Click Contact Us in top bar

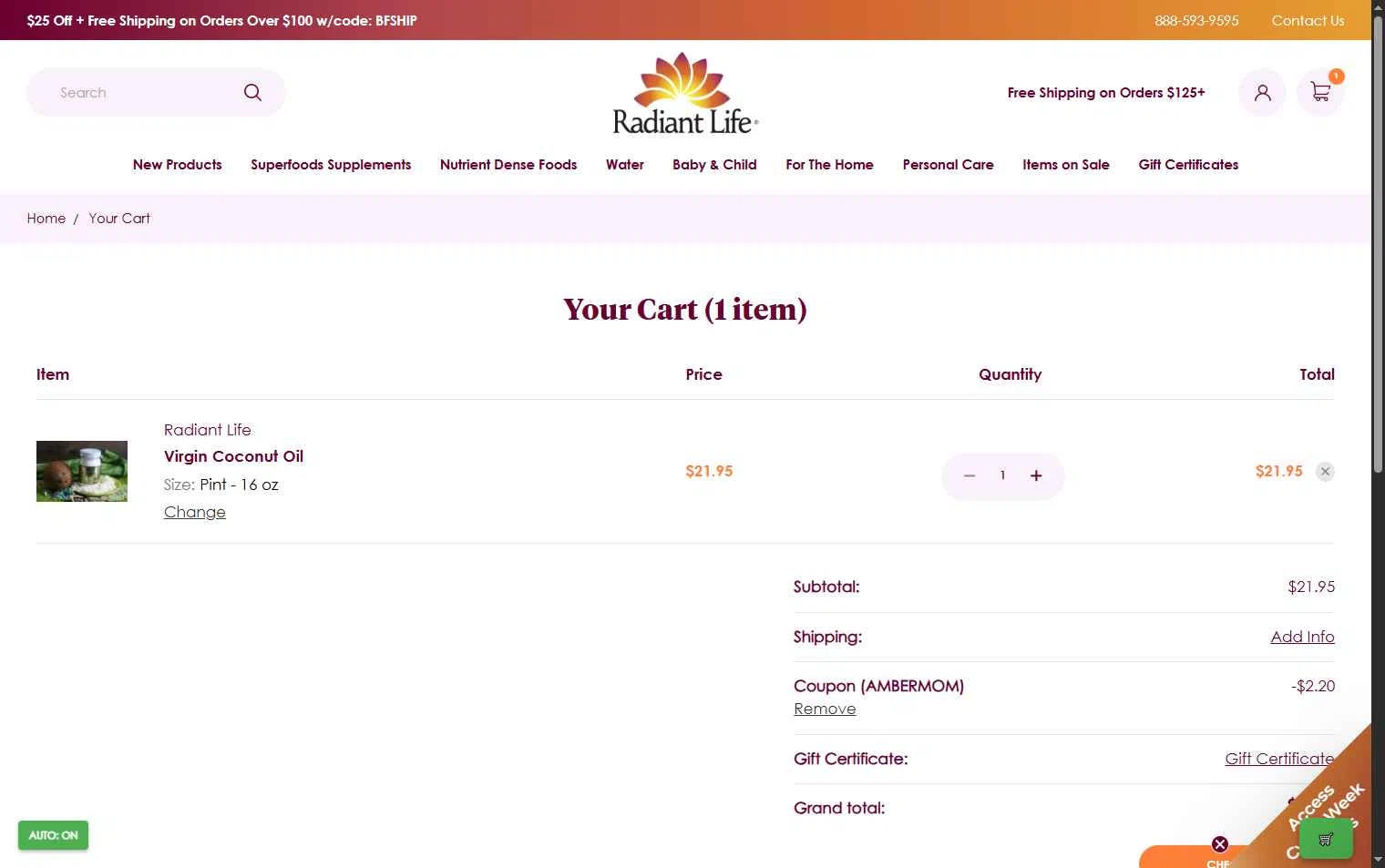[x=1308, y=20]
